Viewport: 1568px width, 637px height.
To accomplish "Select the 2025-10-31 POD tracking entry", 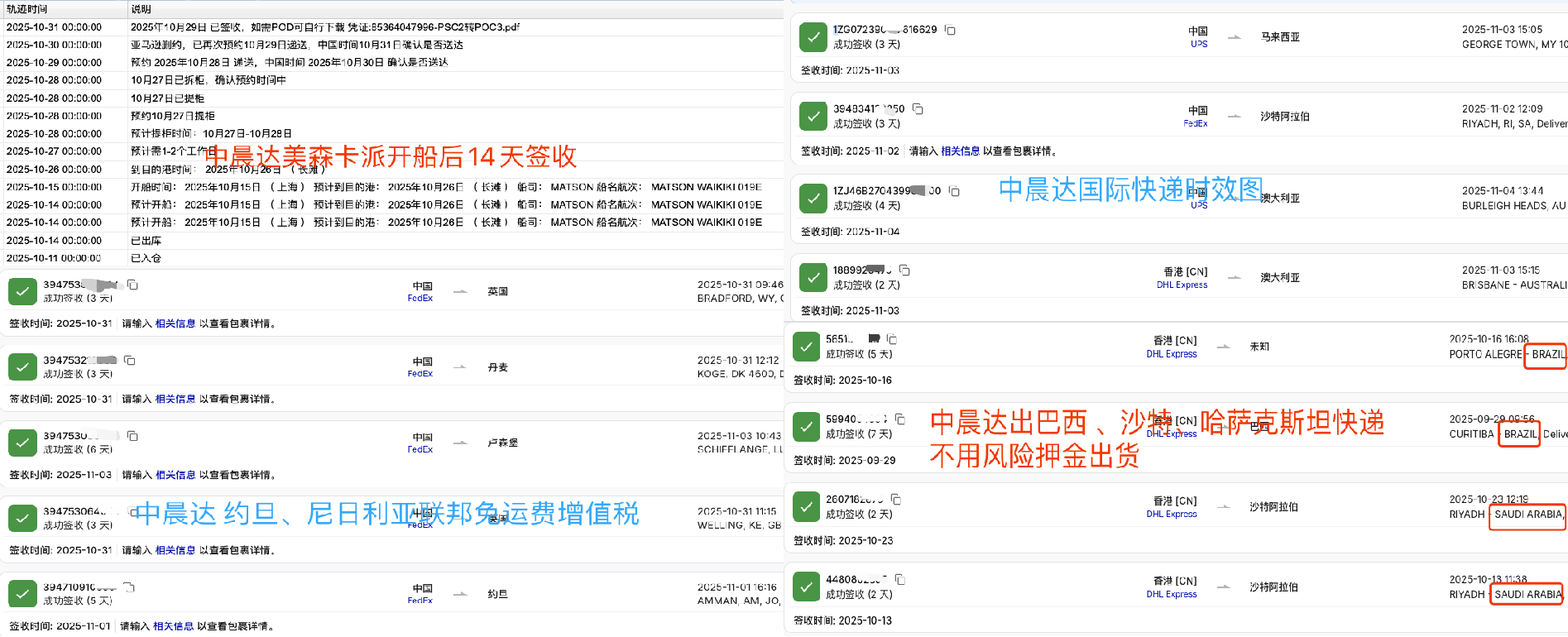I will tap(324, 27).
